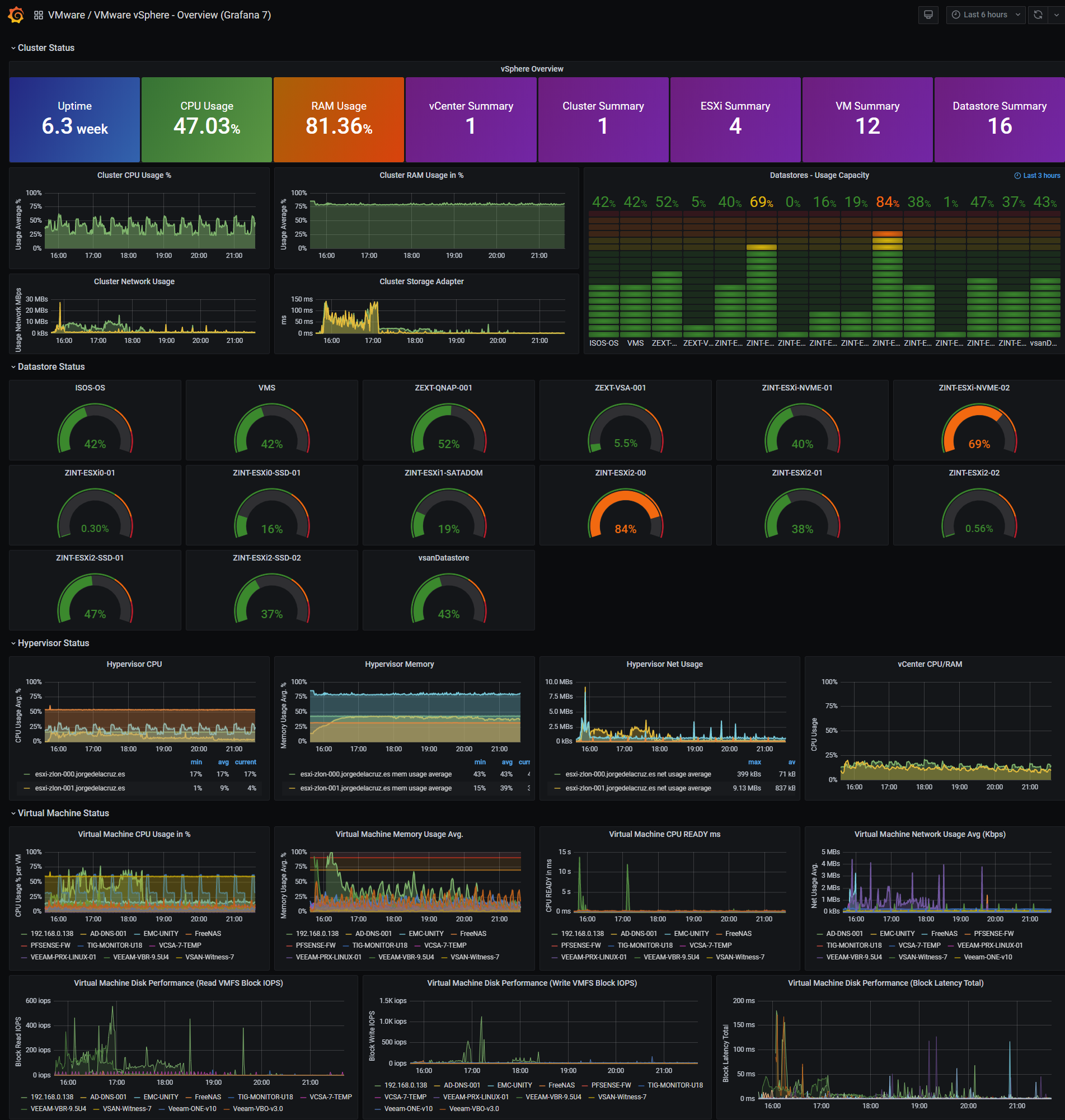Click the VMware vSphere - Overview dashboard title
This screenshot has height=1120, width=1065.
coord(182,15)
